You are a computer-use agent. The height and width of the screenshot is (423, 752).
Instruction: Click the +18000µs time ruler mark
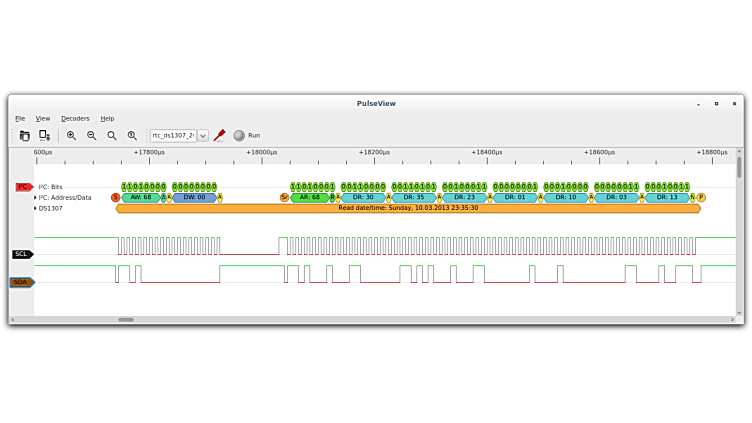click(x=262, y=153)
